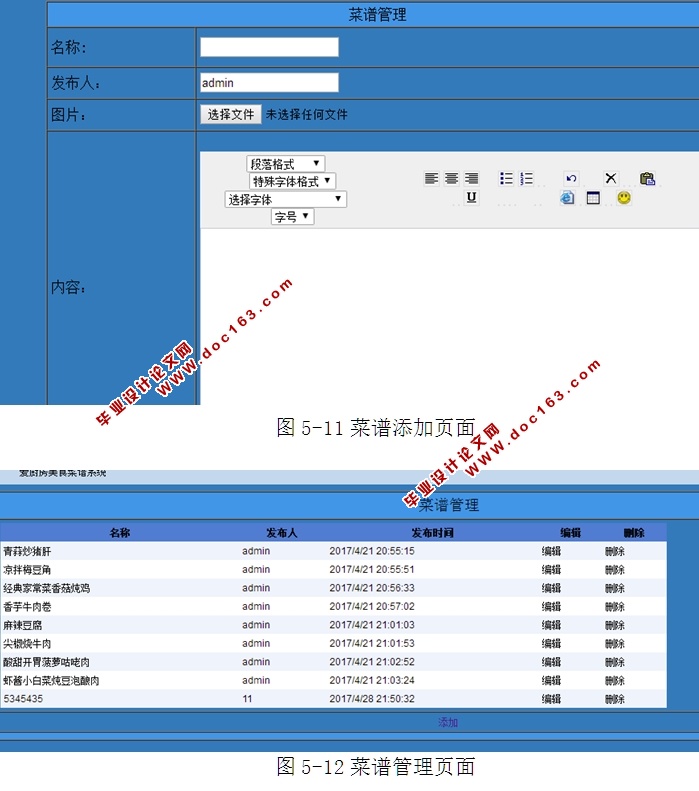Viewport: 699px width, 791px height.
Task: Click the undo arrow icon
Action: [x=571, y=179]
